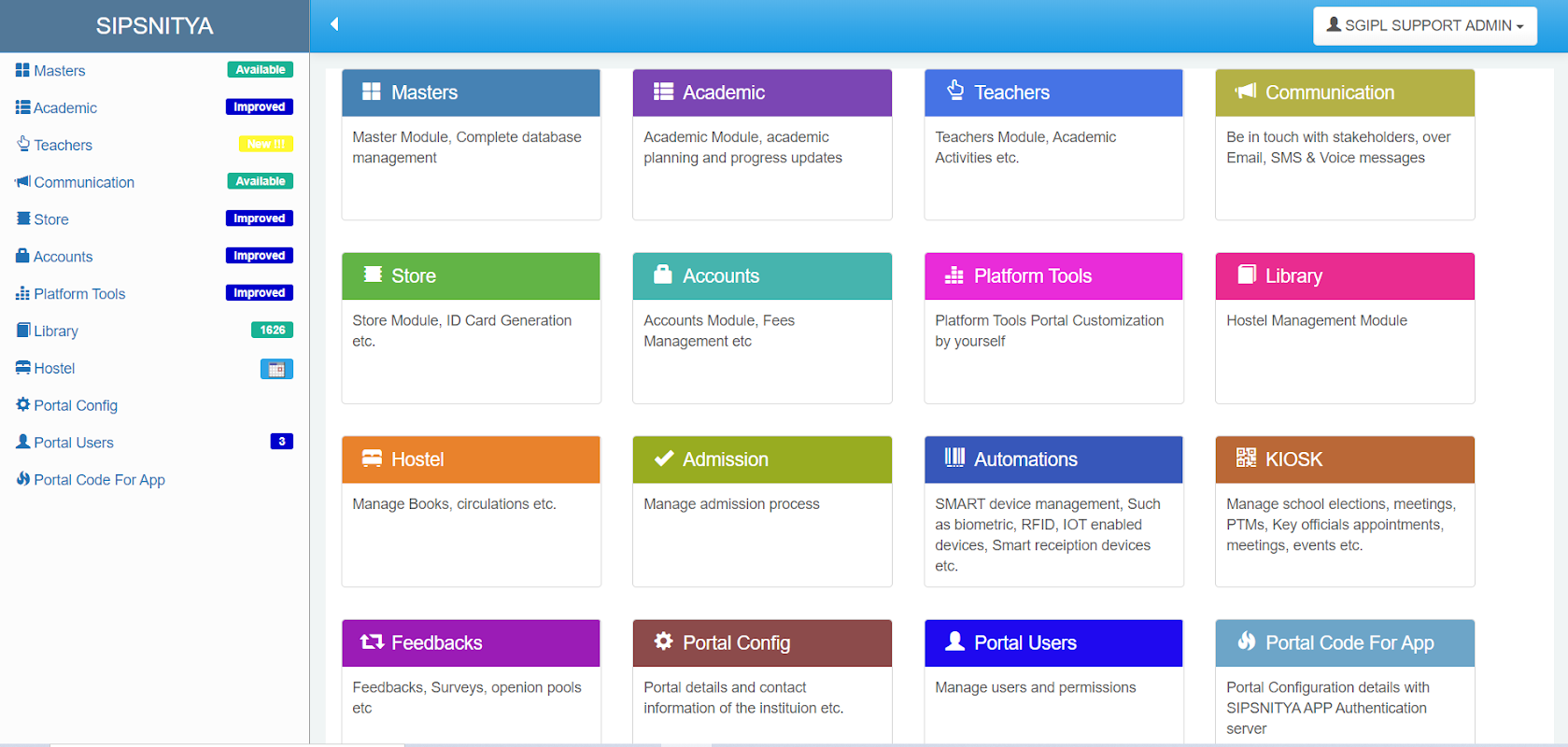The image size is (1568, 747).
Task: Open the Teachers module card title
Action: click(x=1012, y=92)
